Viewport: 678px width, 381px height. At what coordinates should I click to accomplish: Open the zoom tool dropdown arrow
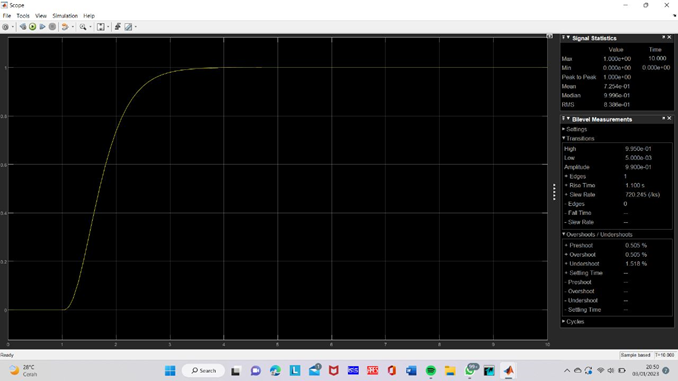90,27
